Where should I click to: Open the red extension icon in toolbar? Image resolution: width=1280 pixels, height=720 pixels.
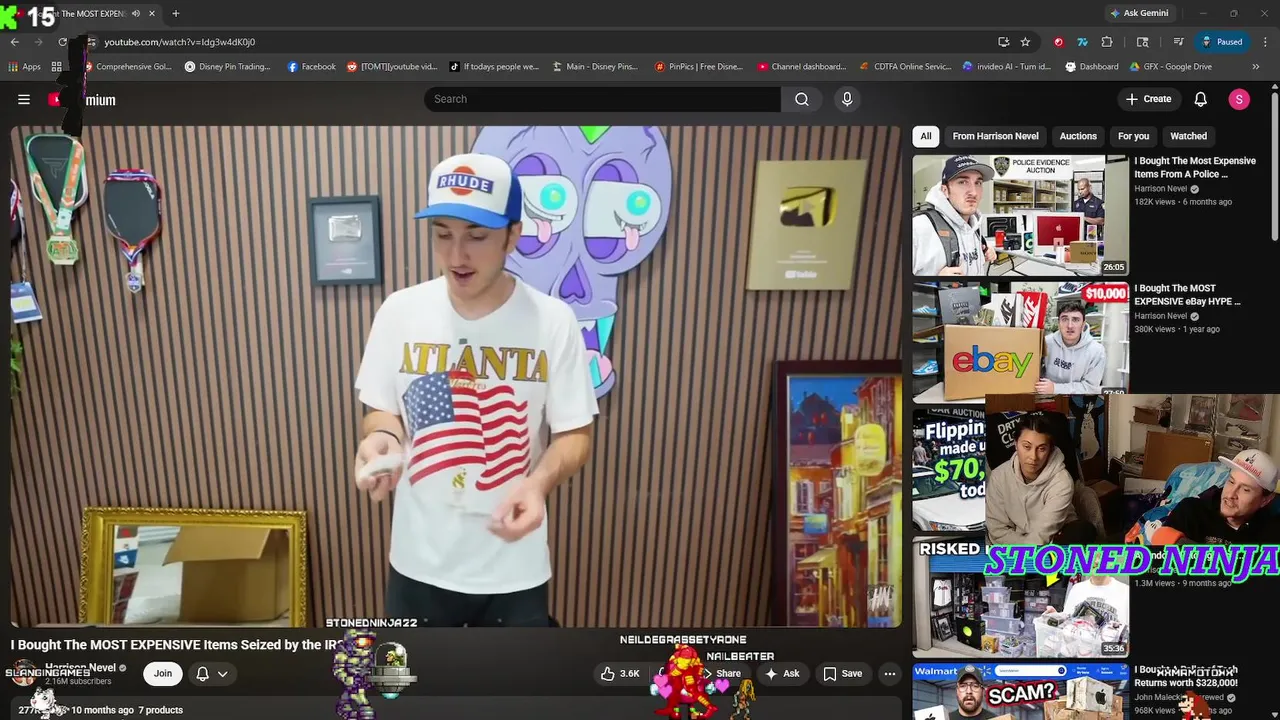point(1059,42)
